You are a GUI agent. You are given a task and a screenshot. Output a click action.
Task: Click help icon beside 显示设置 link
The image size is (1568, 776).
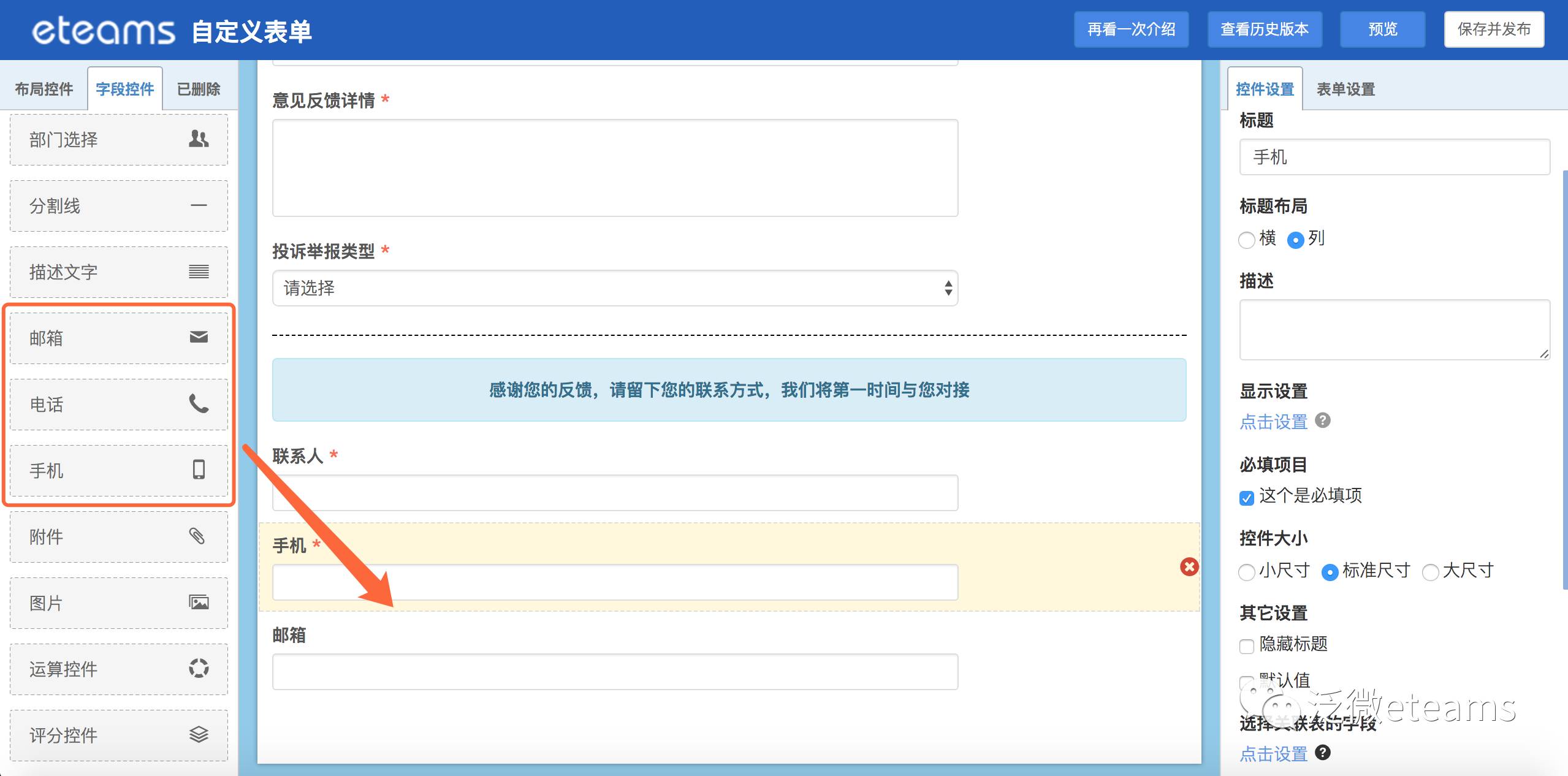point(1323,420)
